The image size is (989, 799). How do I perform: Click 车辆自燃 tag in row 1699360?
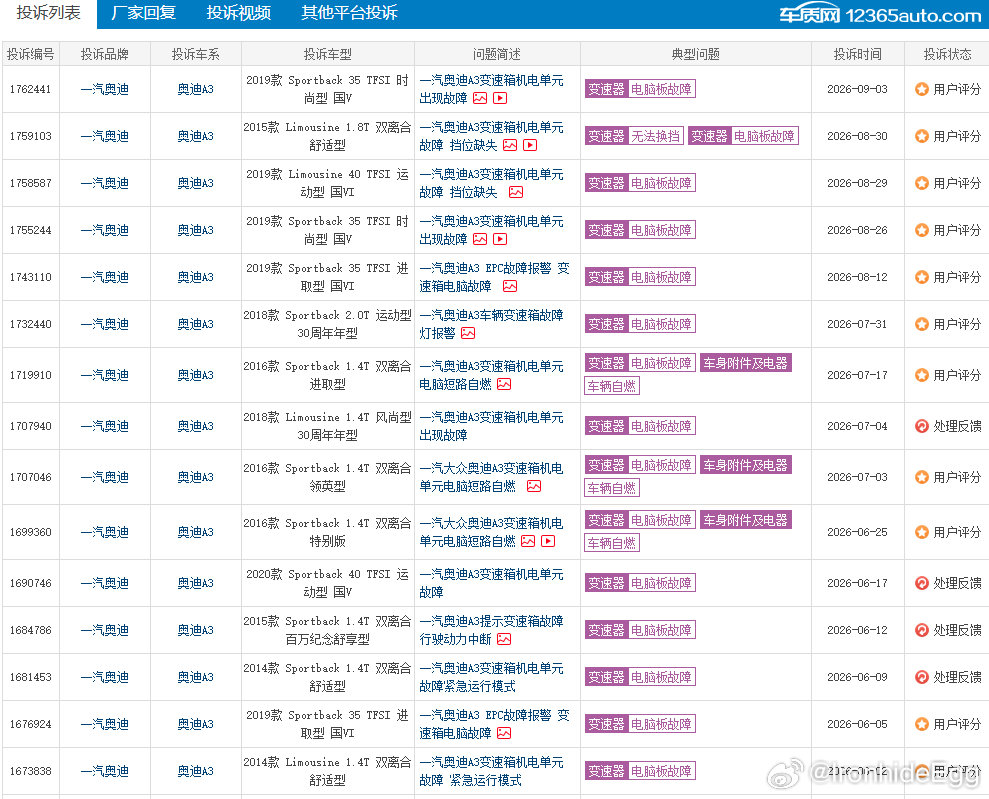[x=612, y=543]
